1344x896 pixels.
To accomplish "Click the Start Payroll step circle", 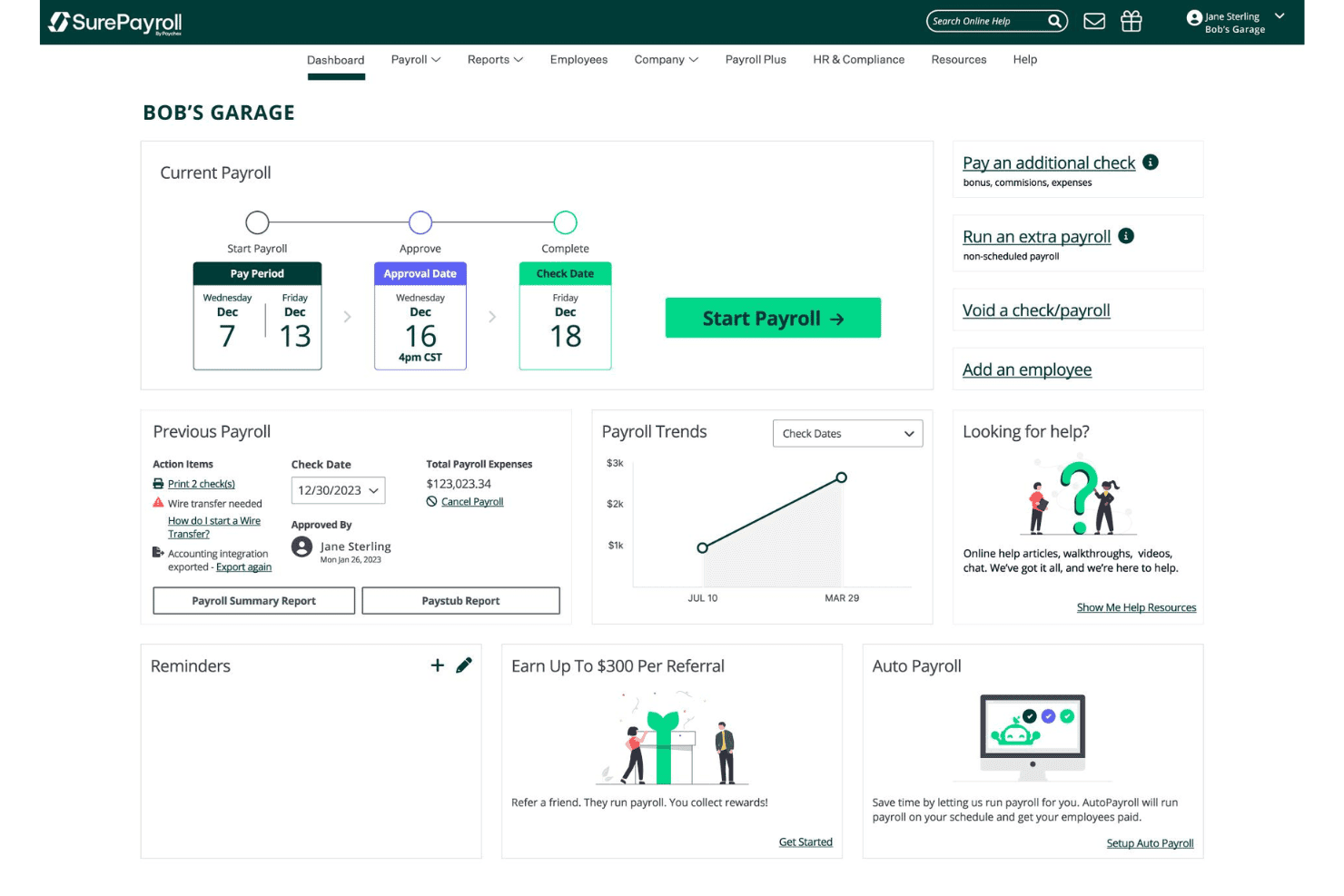I will coord(258,222).
